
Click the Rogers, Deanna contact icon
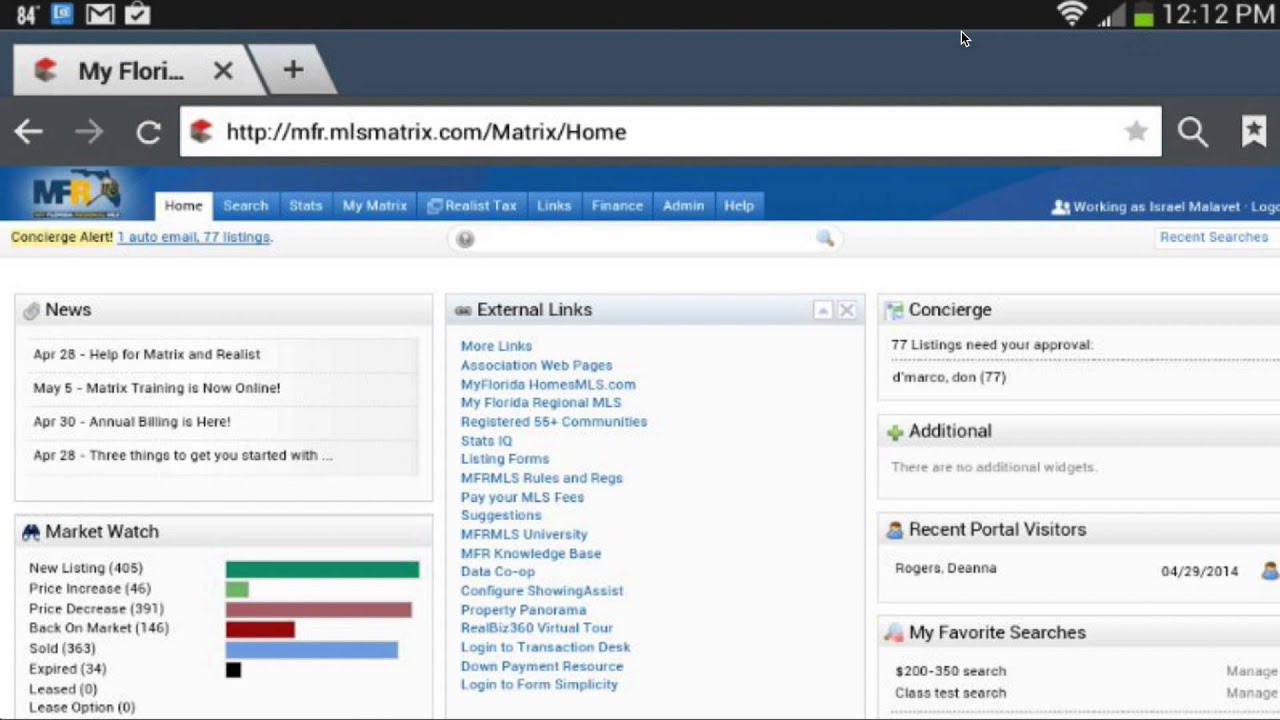point(1270,571)
